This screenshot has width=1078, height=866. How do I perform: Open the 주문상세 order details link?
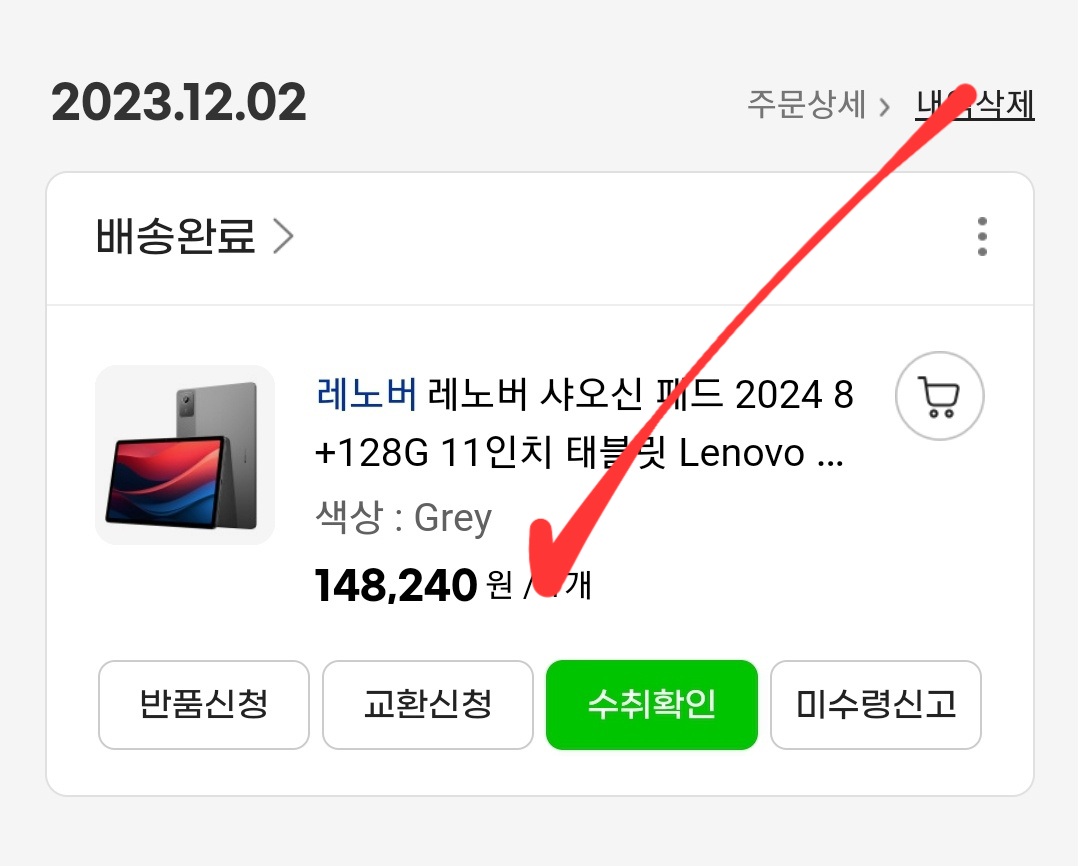pos(806,104)
